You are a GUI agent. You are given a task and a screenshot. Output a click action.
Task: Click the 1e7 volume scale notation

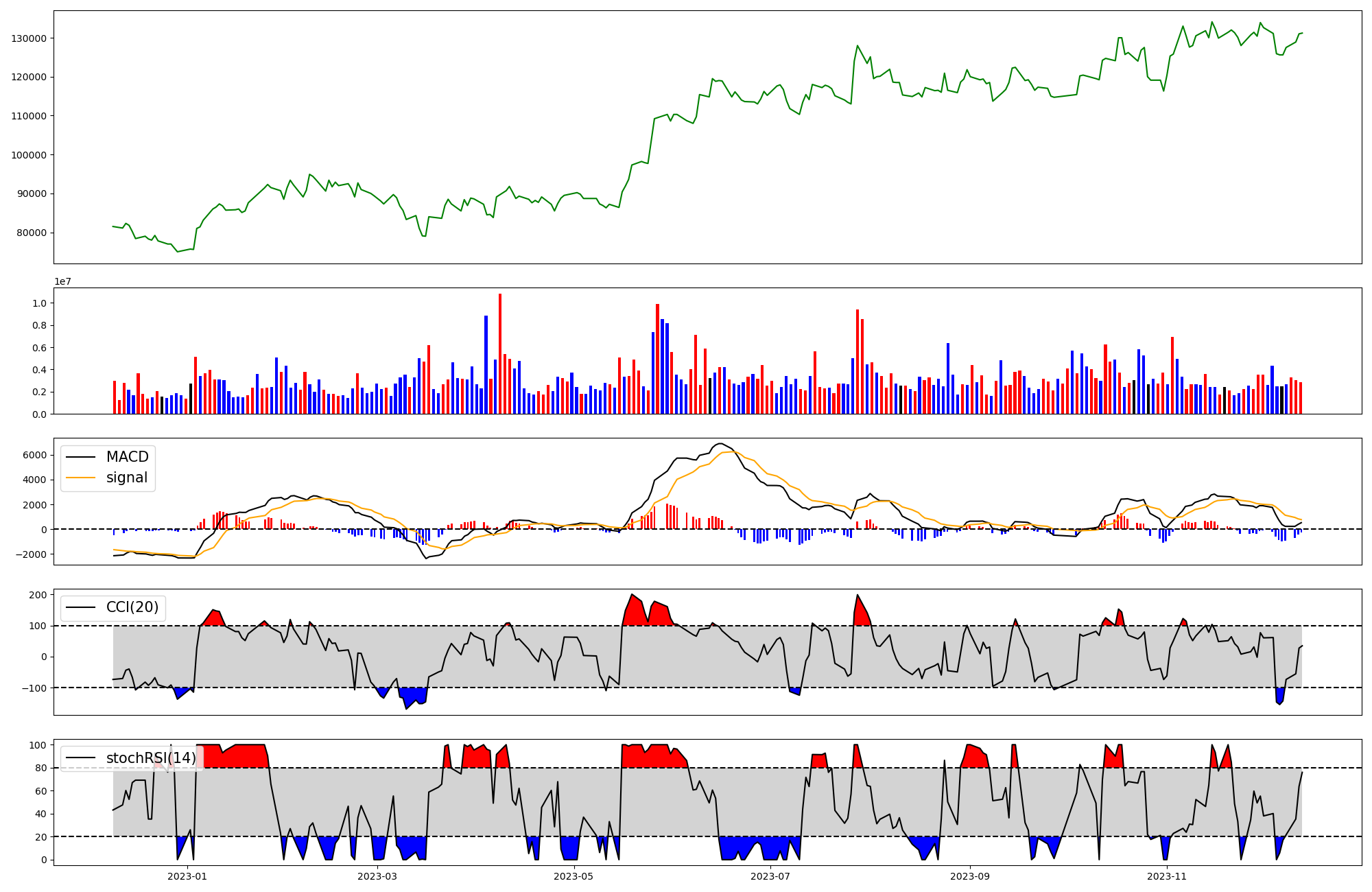tap(62, 282)
